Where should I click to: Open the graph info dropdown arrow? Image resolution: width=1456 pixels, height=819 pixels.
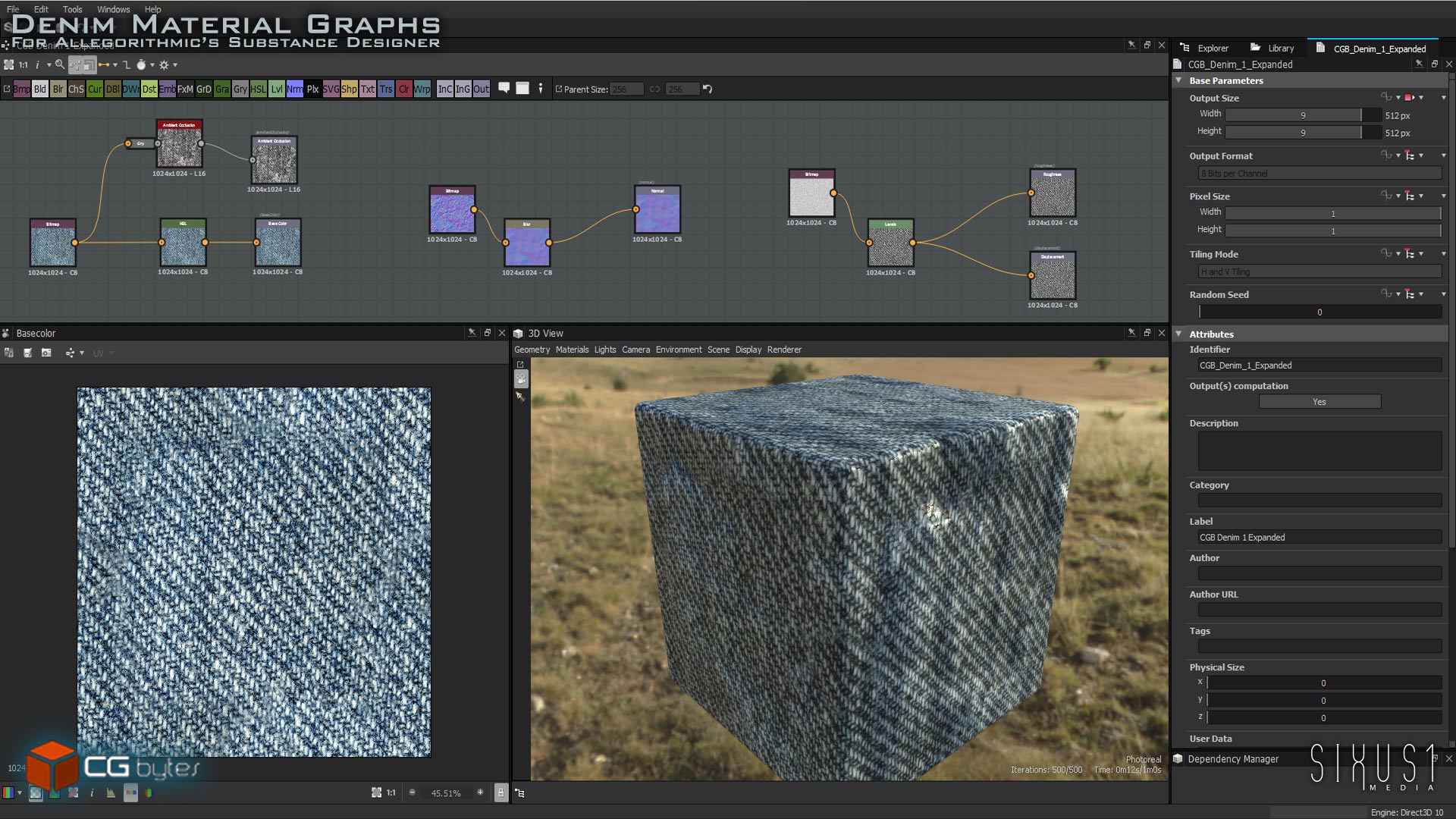[49, 65]
